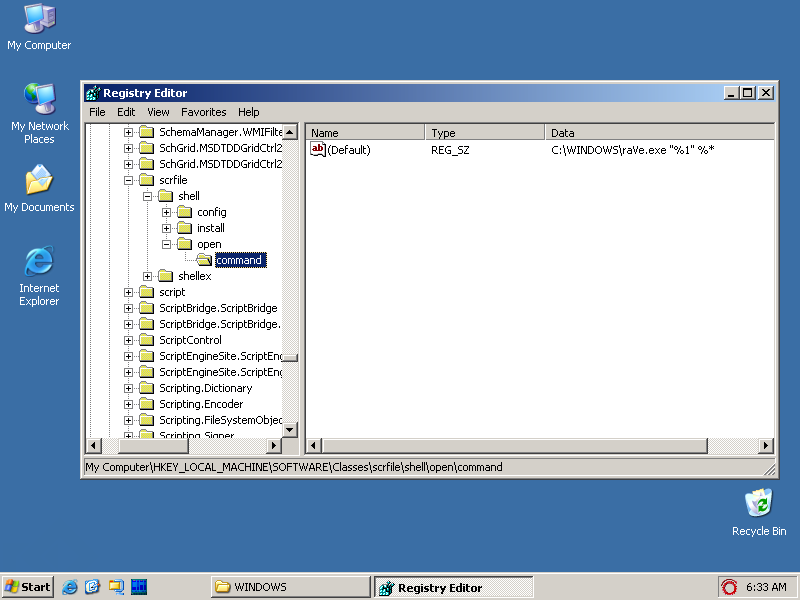800x600 pixels.
Task: Expand the ScriptControl key
Action: tap(129, 340)
